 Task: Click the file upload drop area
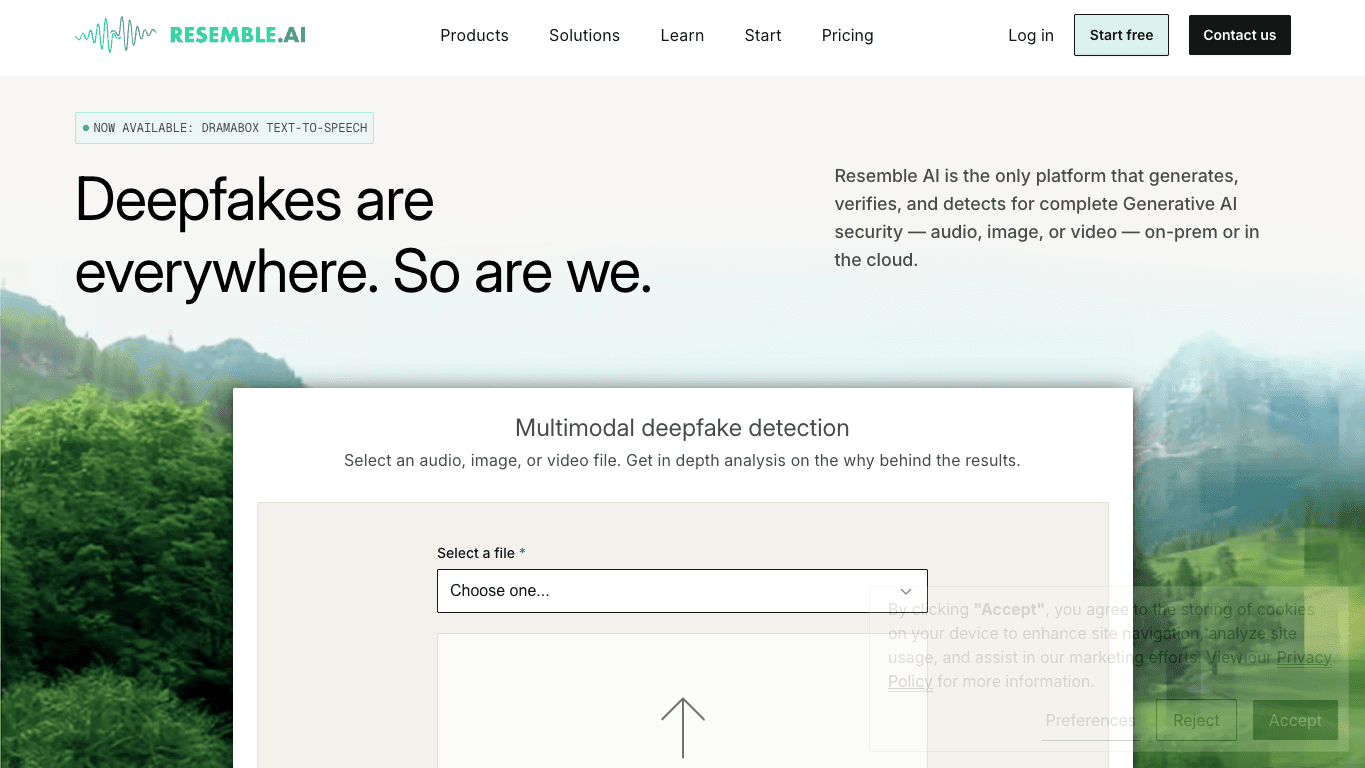tap(682, 701)
